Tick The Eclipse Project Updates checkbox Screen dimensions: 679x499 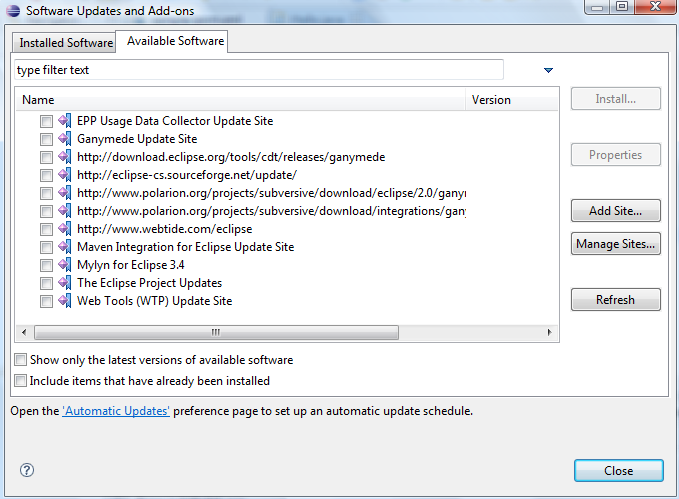[46, 283]
